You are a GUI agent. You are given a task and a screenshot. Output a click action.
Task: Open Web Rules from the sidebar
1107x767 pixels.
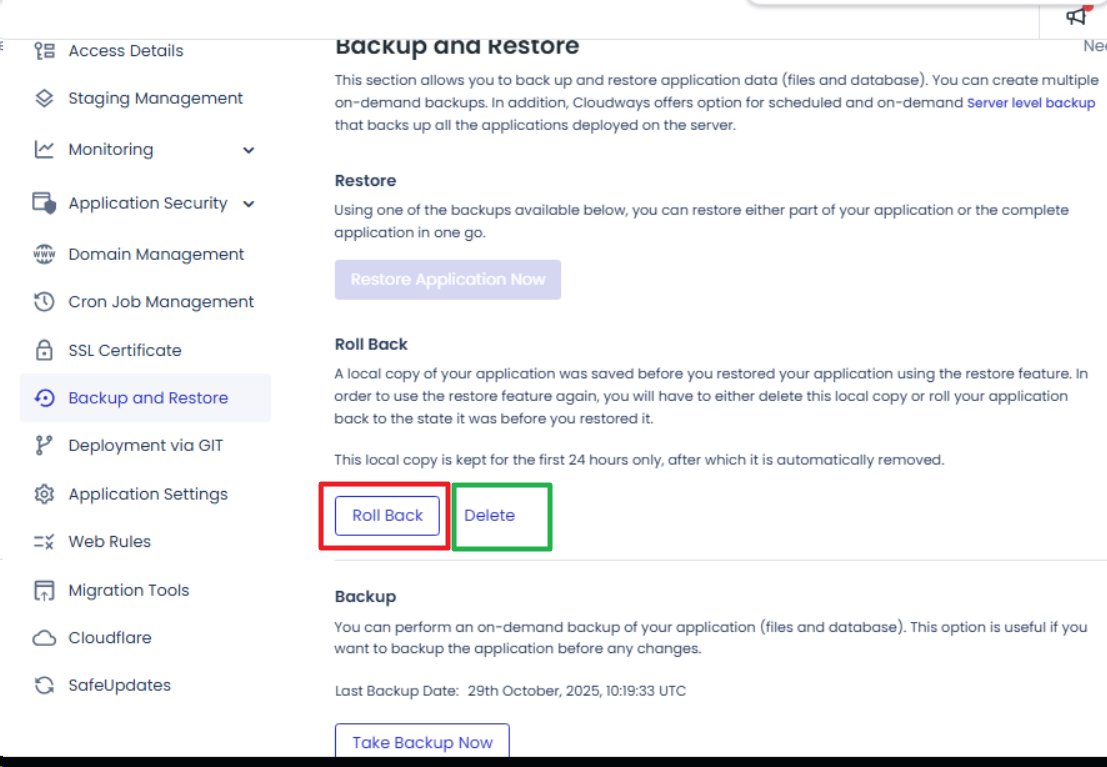coord(109,542)
